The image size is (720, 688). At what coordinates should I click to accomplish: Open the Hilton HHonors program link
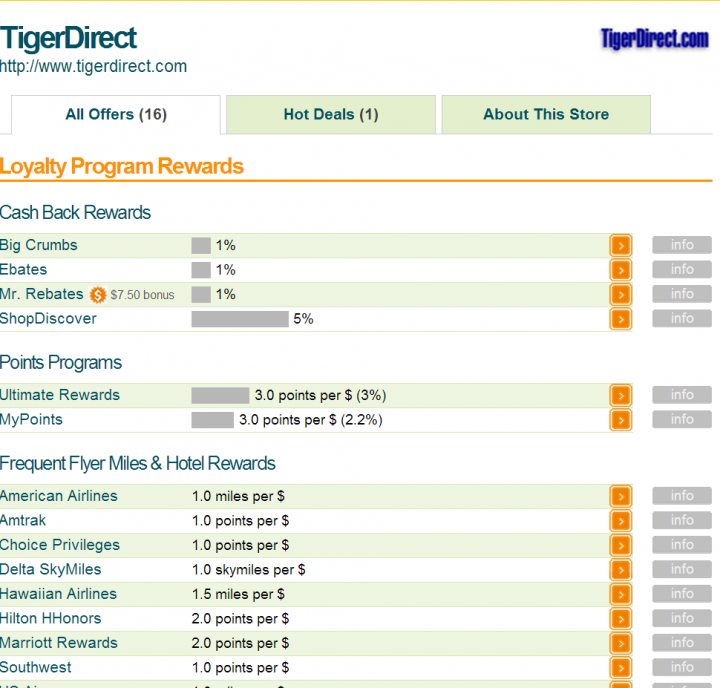pos(51,618)
